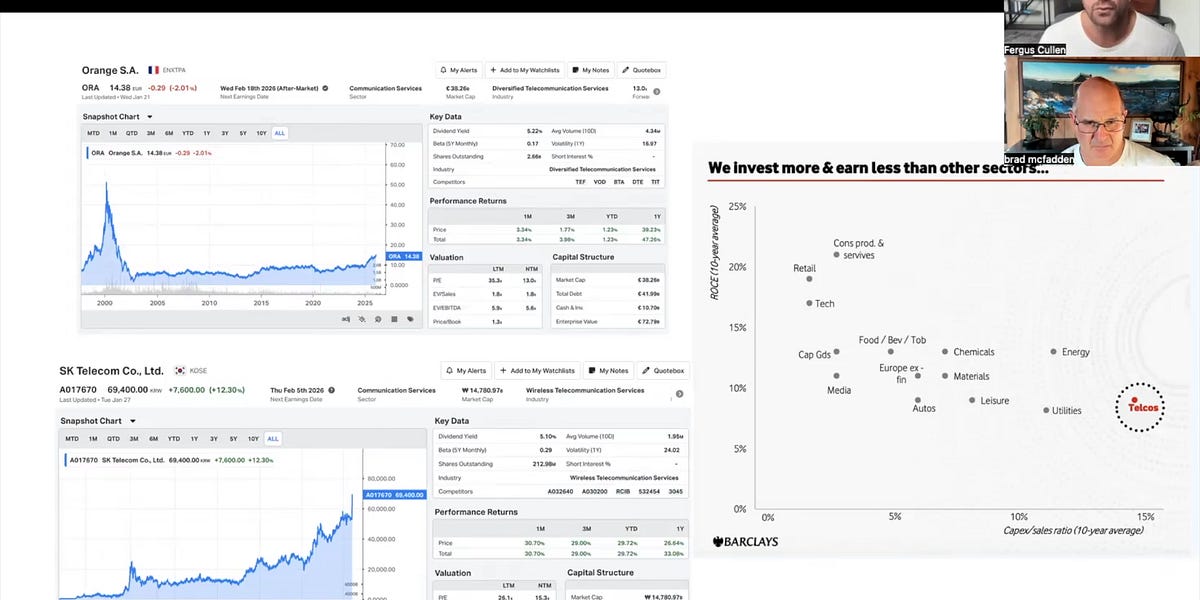Select 1M range on SK Telecom chart
Screen dimensions: 1200x600
[93, 438]
